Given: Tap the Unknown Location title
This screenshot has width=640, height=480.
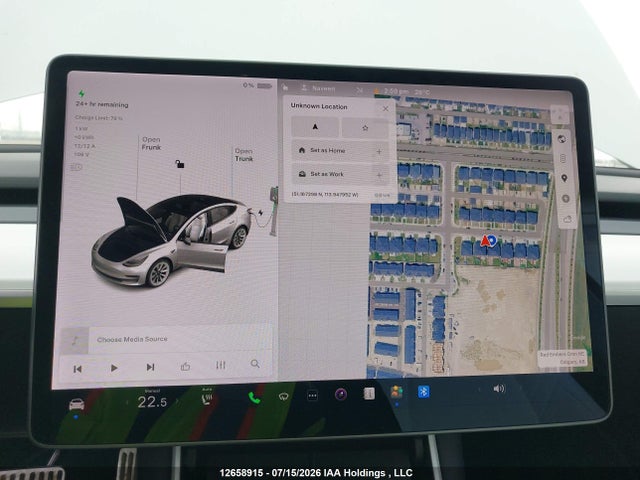Looking at the screenshot, I should (x=319, y=106).
